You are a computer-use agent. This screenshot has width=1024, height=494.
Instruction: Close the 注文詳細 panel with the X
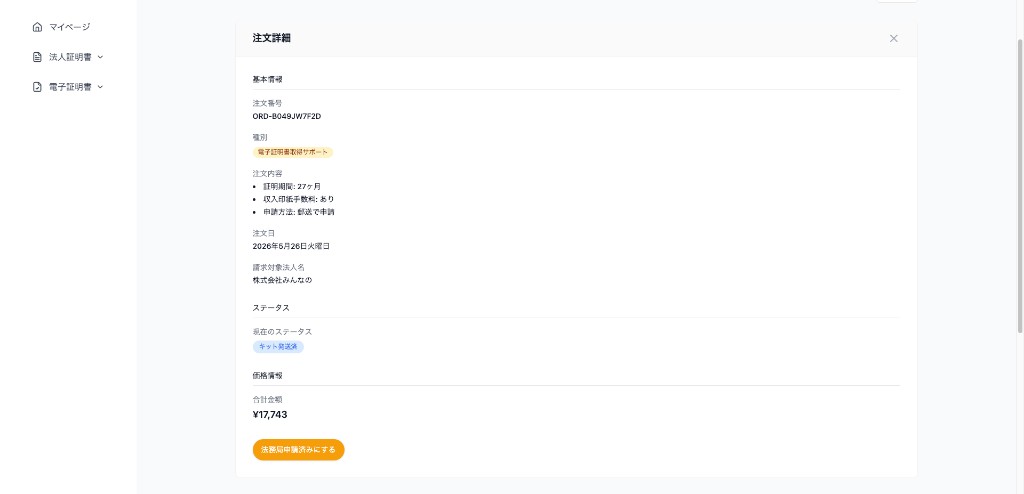893,39
